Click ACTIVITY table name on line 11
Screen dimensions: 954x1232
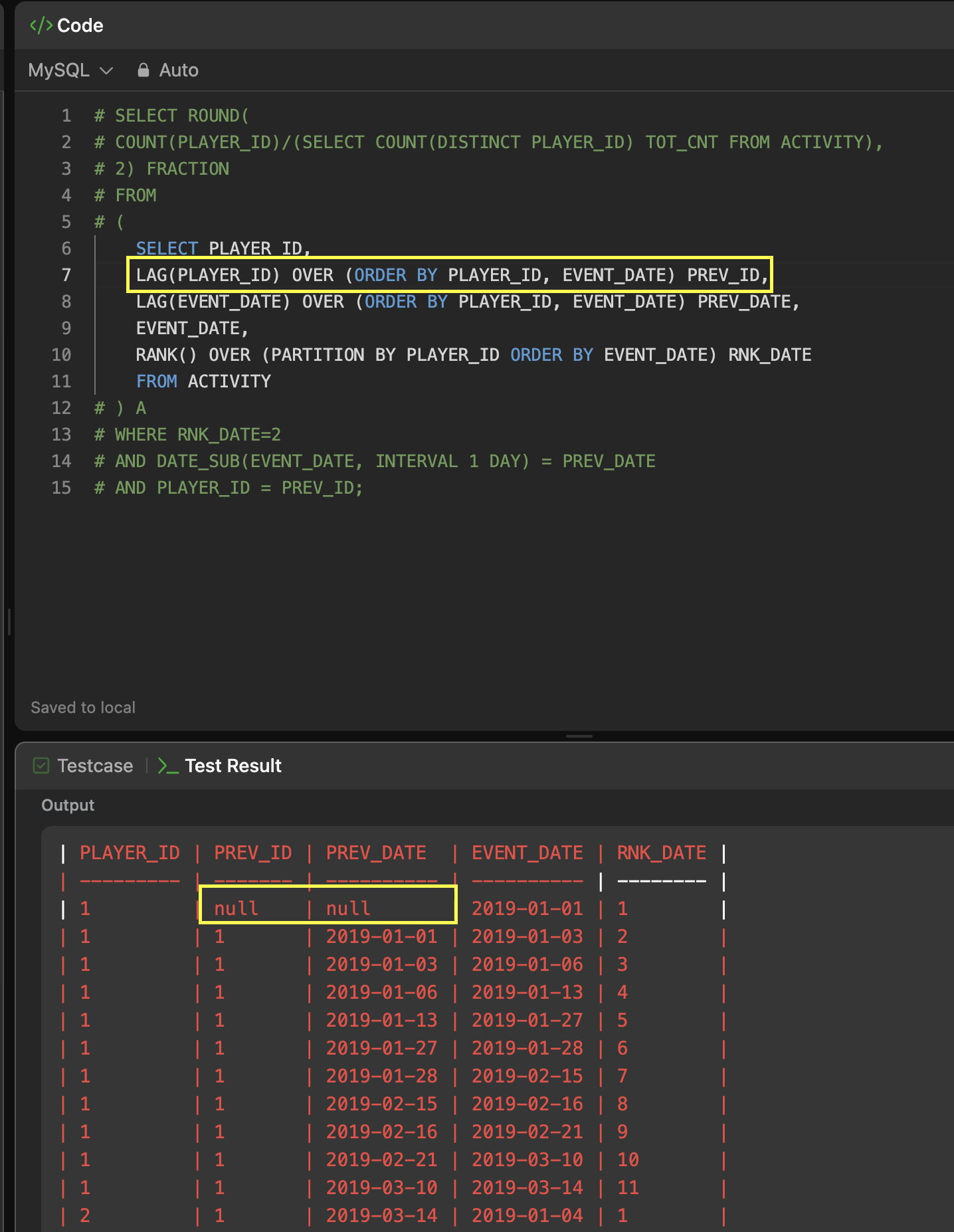(x=229, y=381)
